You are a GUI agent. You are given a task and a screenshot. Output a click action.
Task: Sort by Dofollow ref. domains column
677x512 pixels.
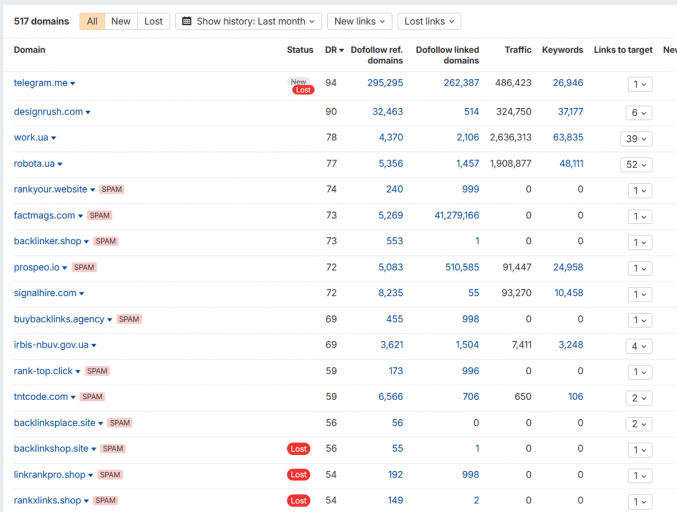click(376, 55)
